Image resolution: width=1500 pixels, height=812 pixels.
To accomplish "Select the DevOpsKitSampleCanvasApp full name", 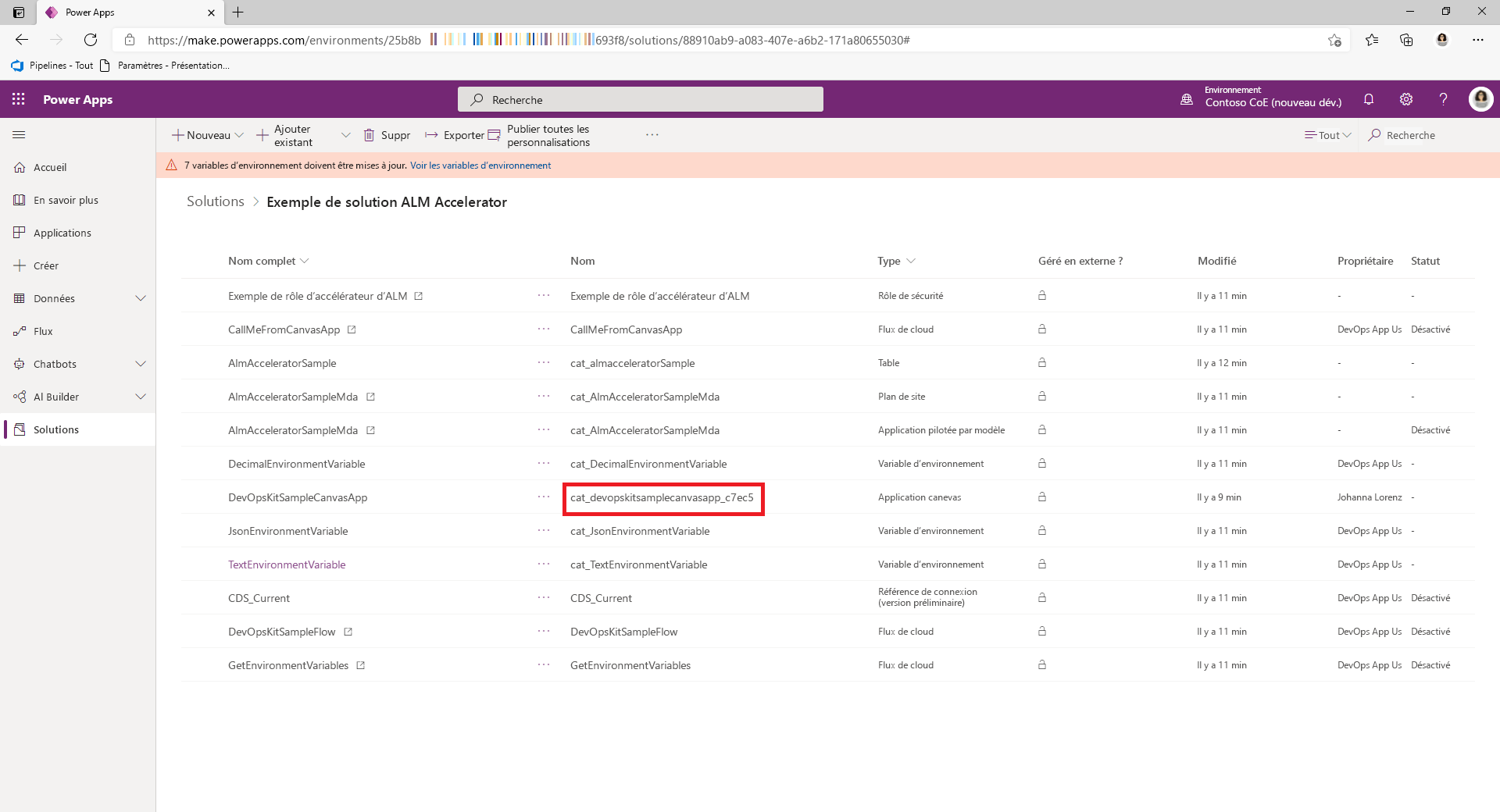I will tap(298, 497).
